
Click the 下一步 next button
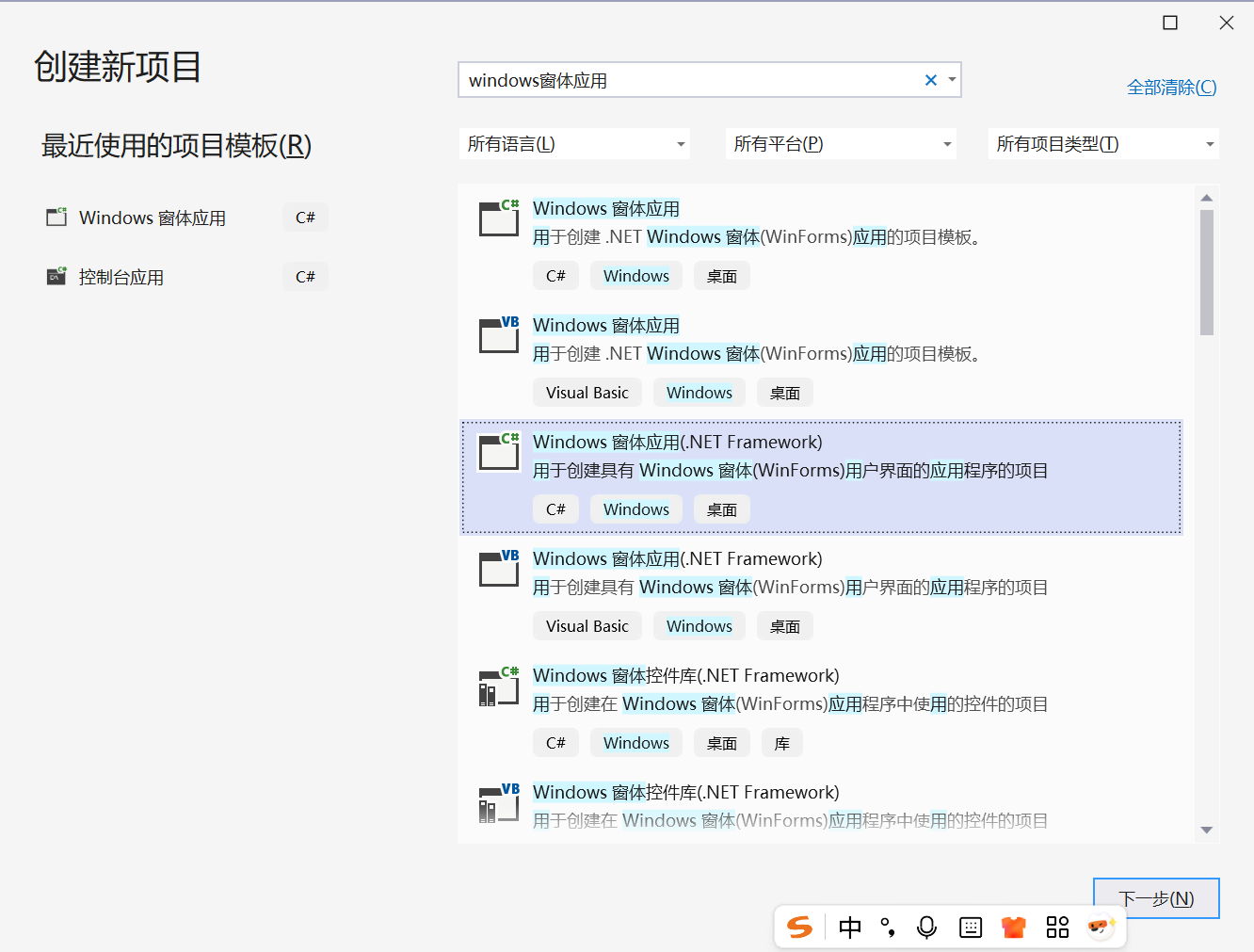[x=1156, y=898]
